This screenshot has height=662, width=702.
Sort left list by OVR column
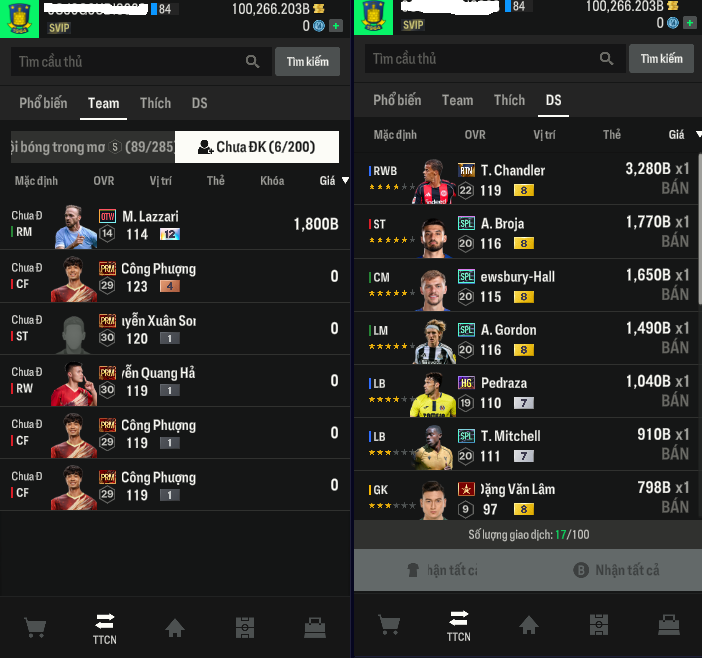[x=103, y=181]
